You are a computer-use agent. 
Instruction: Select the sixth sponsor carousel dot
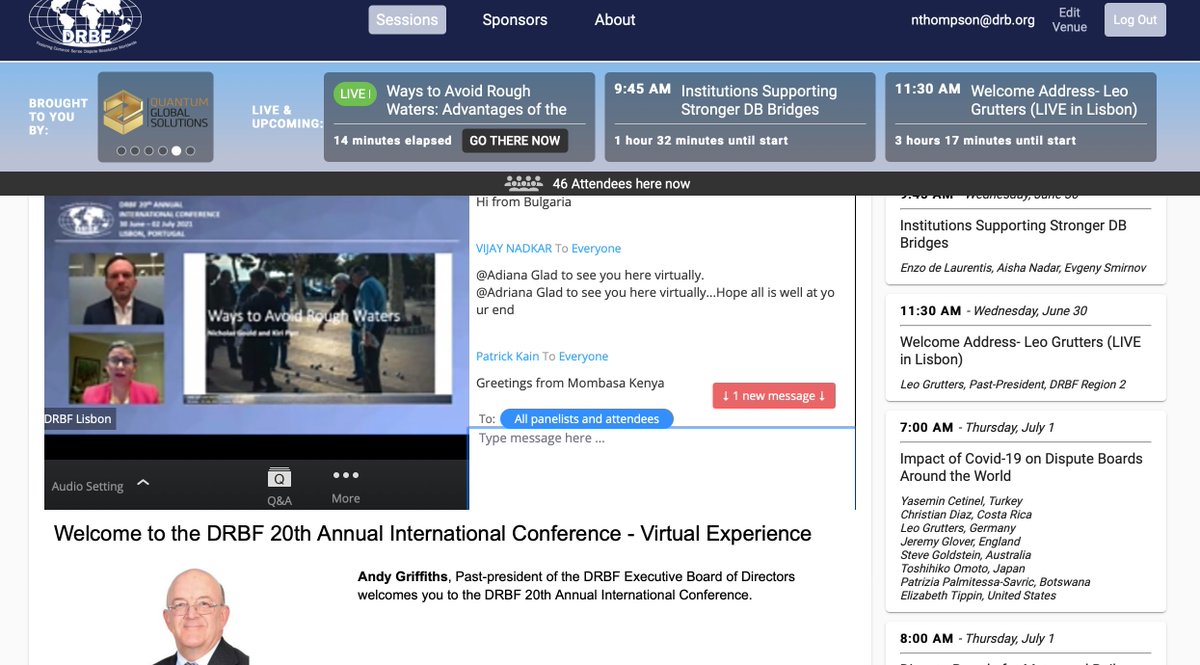(190, 151)
